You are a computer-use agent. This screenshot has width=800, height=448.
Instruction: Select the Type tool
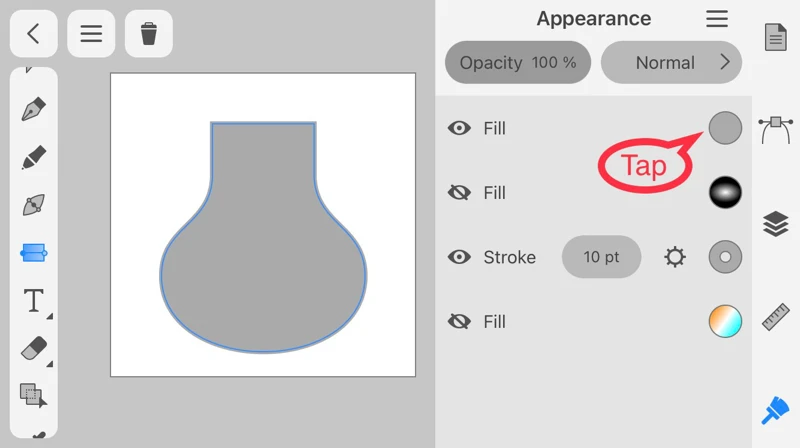click(34, 300)
